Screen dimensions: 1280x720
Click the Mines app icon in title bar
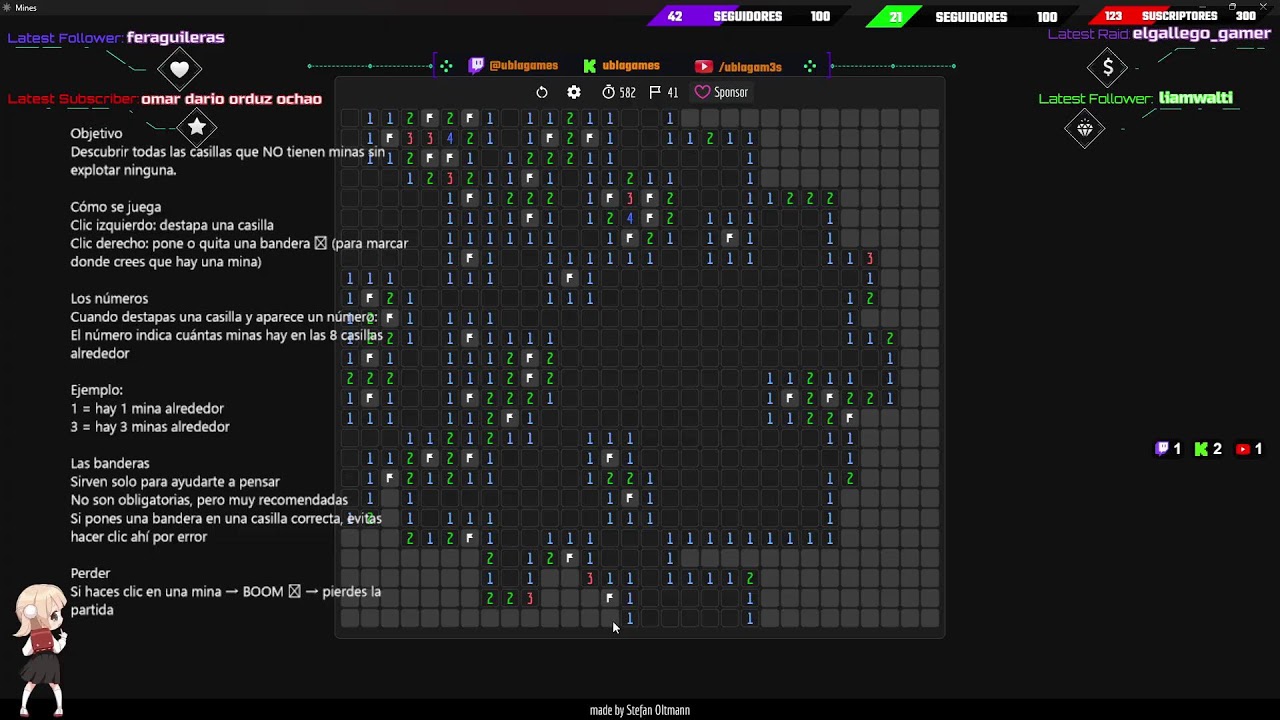coord(7,8)
